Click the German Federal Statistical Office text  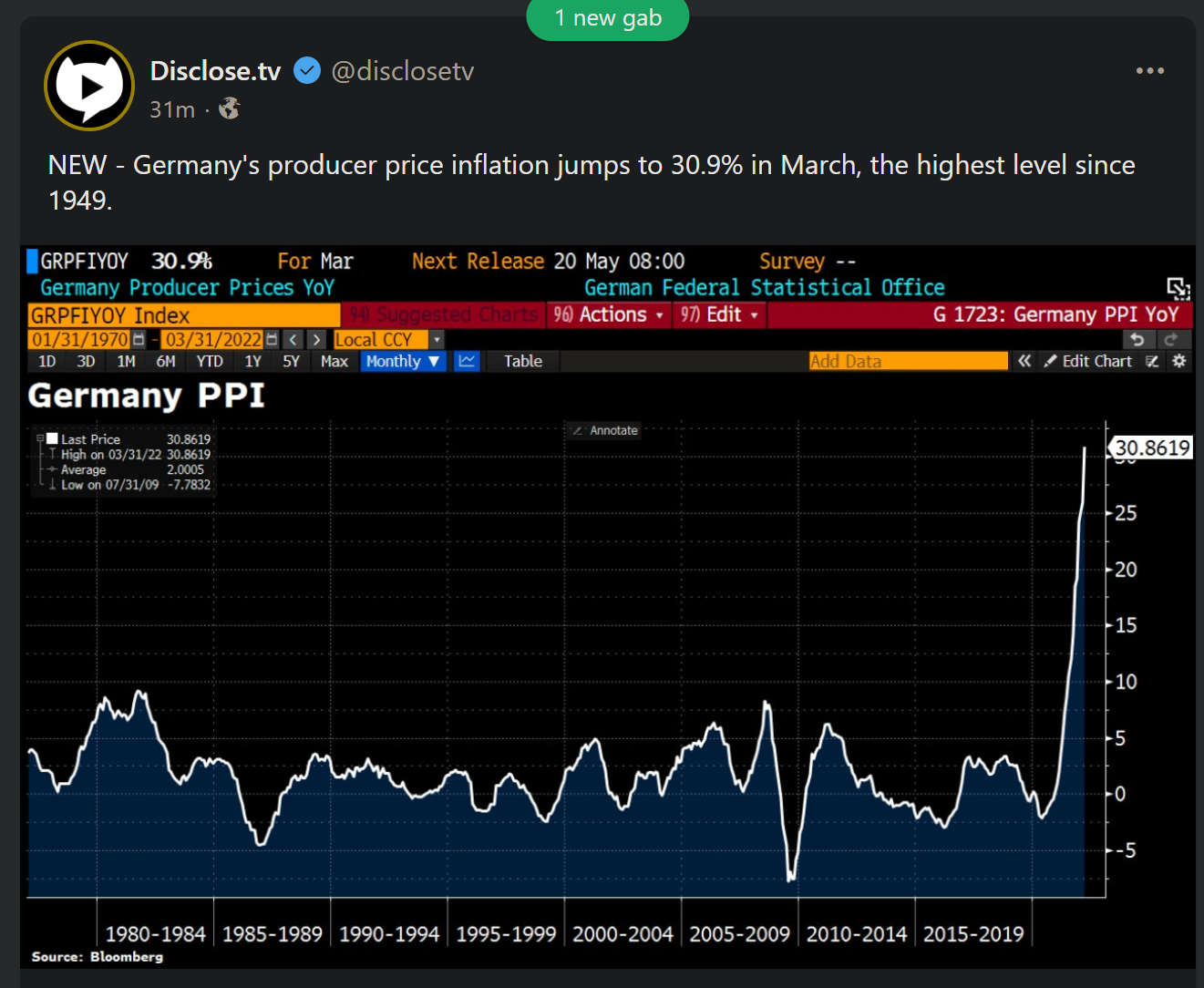click(x=765, y=288)
